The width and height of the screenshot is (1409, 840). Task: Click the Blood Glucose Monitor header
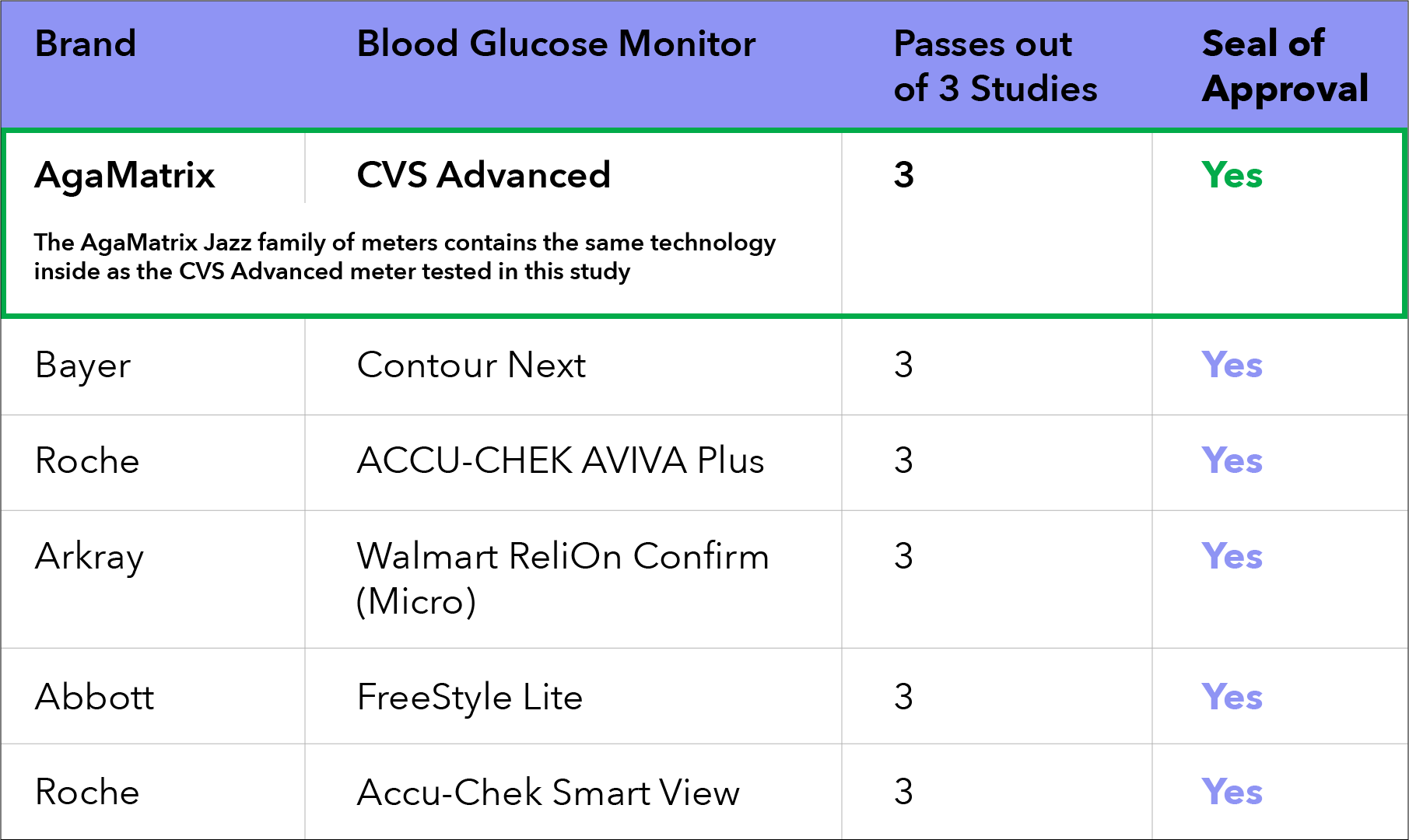(556, 44)
